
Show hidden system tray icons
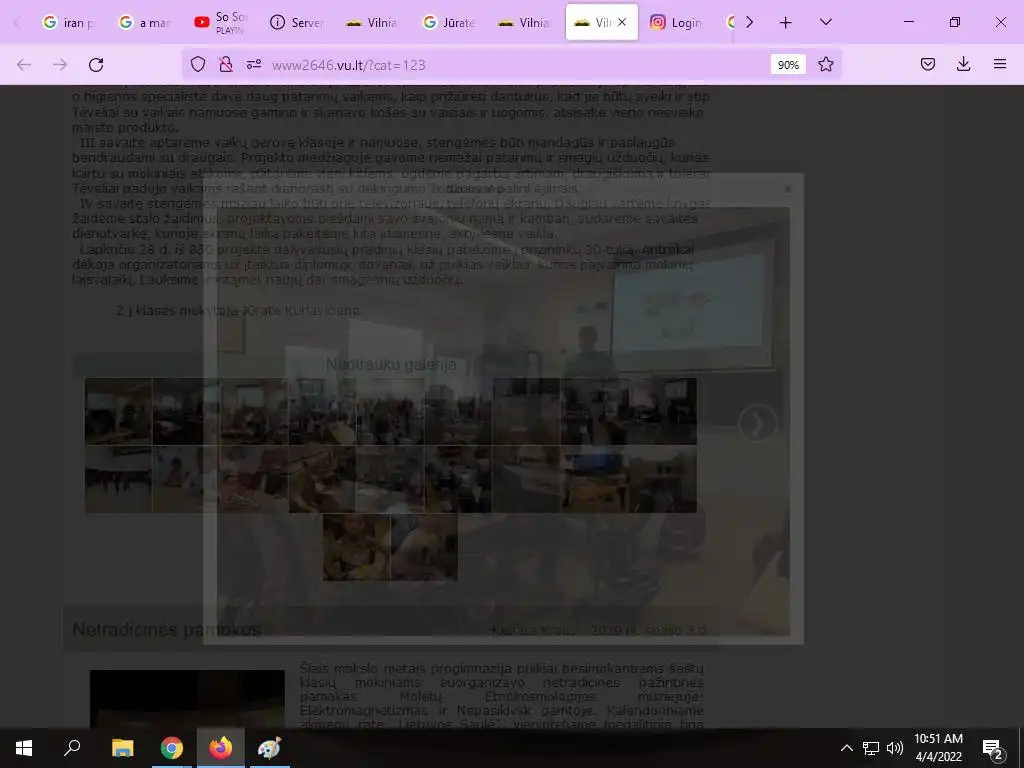click(846, 748)
